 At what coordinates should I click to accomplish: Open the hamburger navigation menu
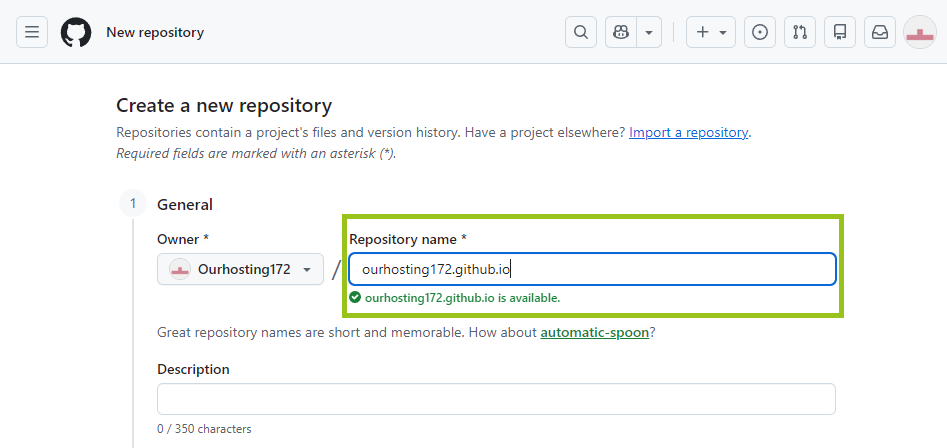[32, 32]
